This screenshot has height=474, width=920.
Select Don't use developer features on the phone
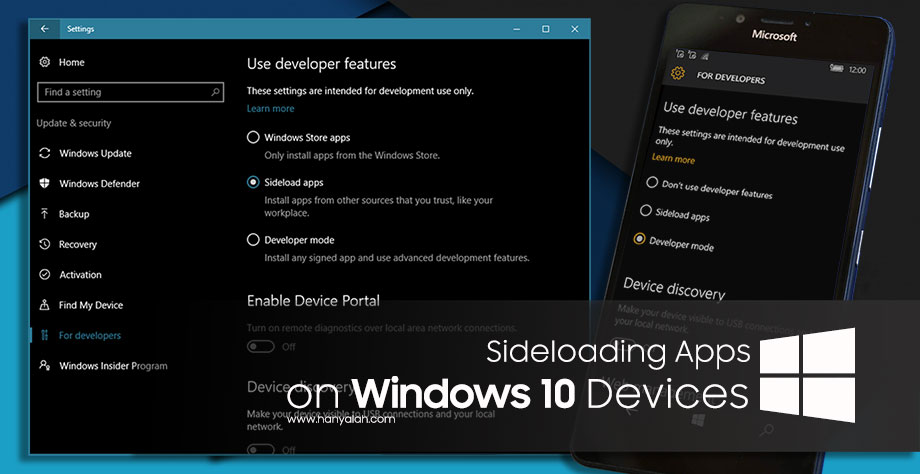coord(652,182)
